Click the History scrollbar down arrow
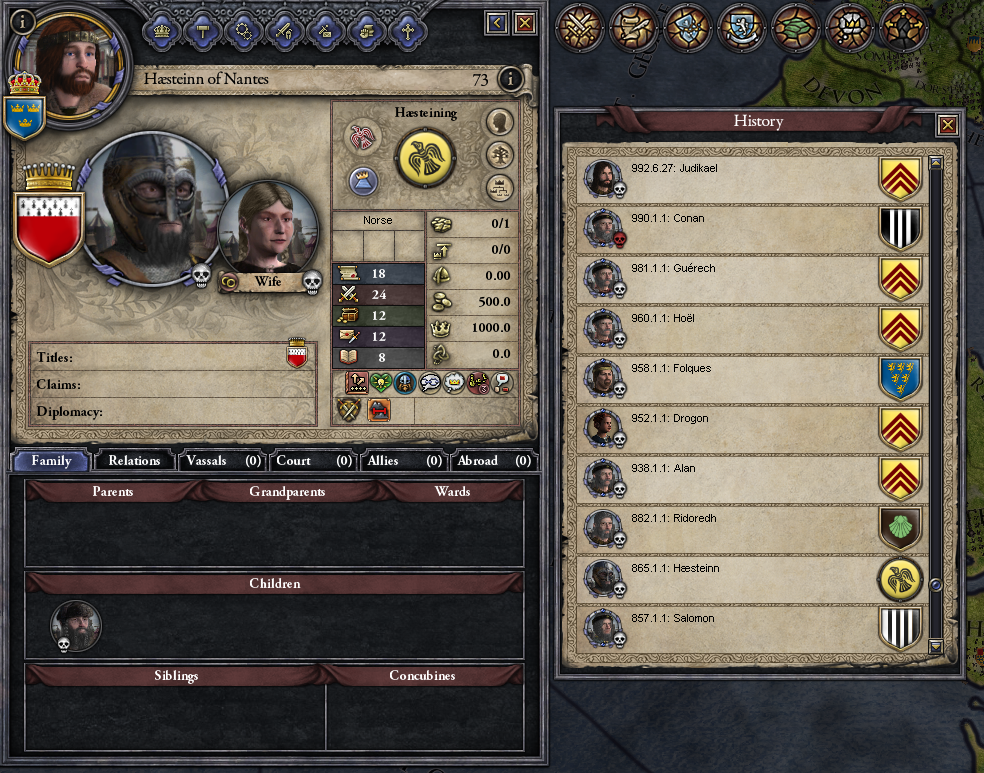The image size is (984, 773). [935, 646]
